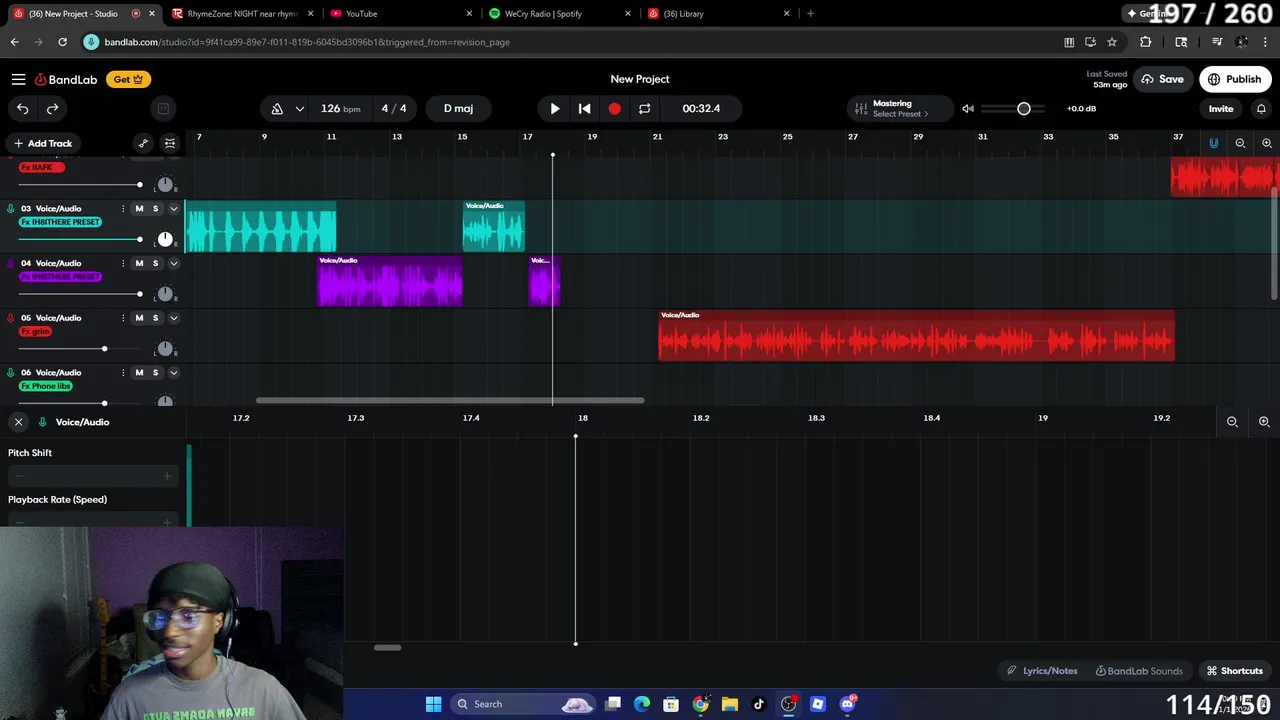Arm track 05 microphone icon
The height and width of the screenshot is (720, 1280).
pyautogui.click(x=11, y=318)
